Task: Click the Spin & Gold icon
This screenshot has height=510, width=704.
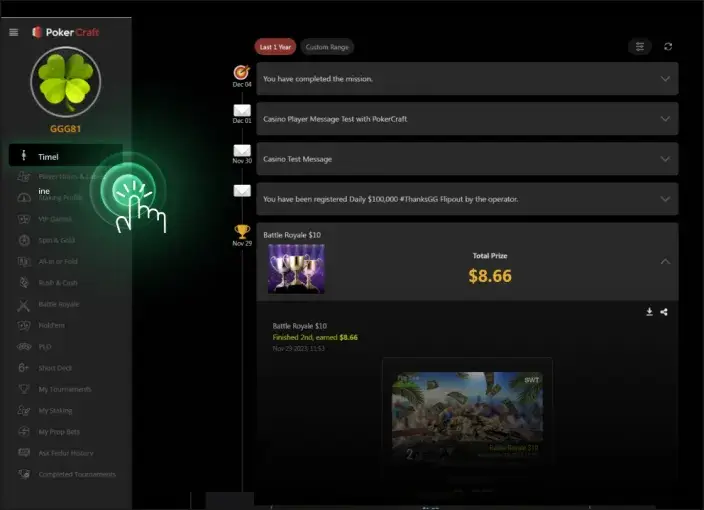Action: (24, 240)
